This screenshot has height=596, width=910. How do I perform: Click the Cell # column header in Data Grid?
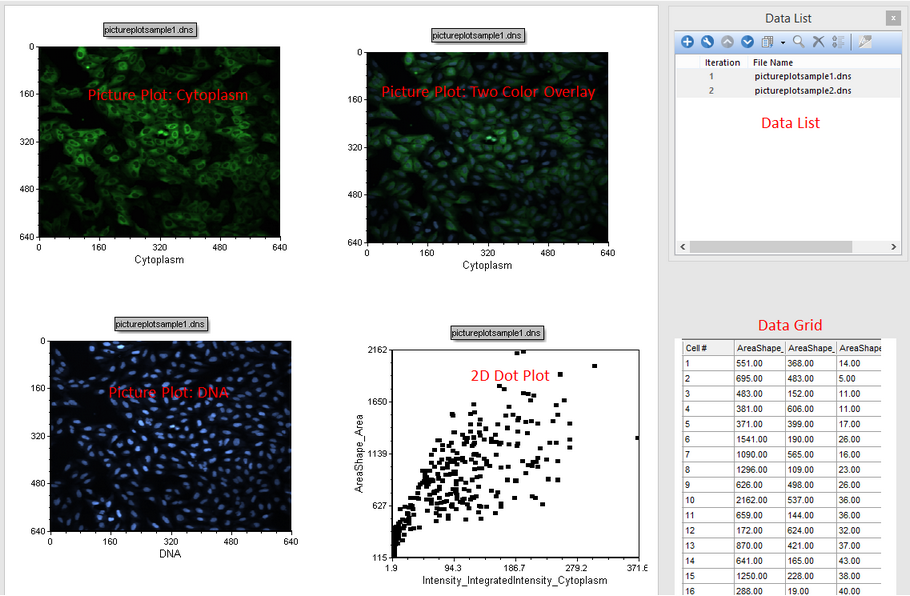696,348
